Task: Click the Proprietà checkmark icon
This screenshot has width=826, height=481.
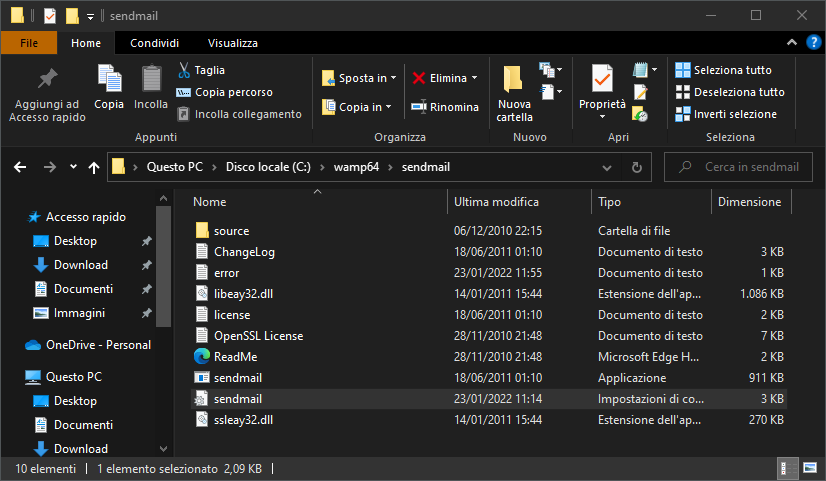Action: pos(602,79)
